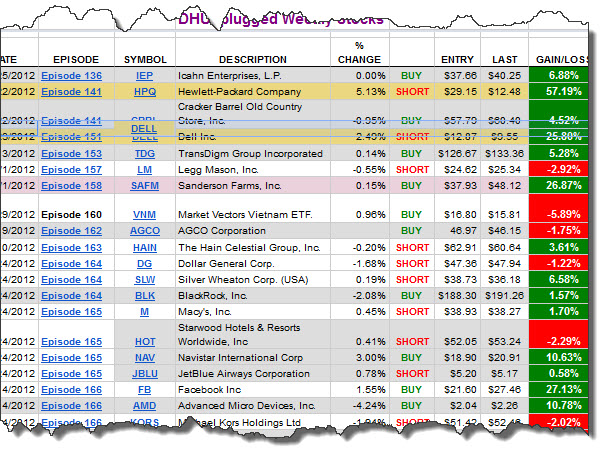The height and width of the screenshot is (461, 605).
Task: Select the $133.36 last price cell
Action: (505, 154)
